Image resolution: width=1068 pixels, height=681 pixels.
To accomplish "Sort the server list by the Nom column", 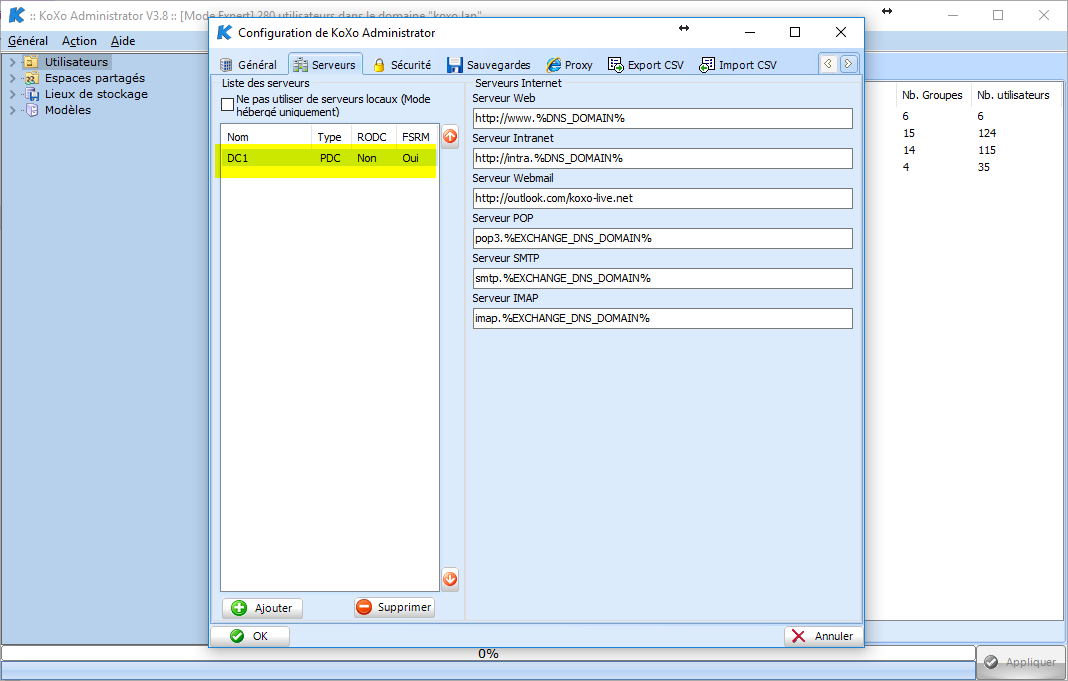I will pyautogui.click(x=266, y=137).
